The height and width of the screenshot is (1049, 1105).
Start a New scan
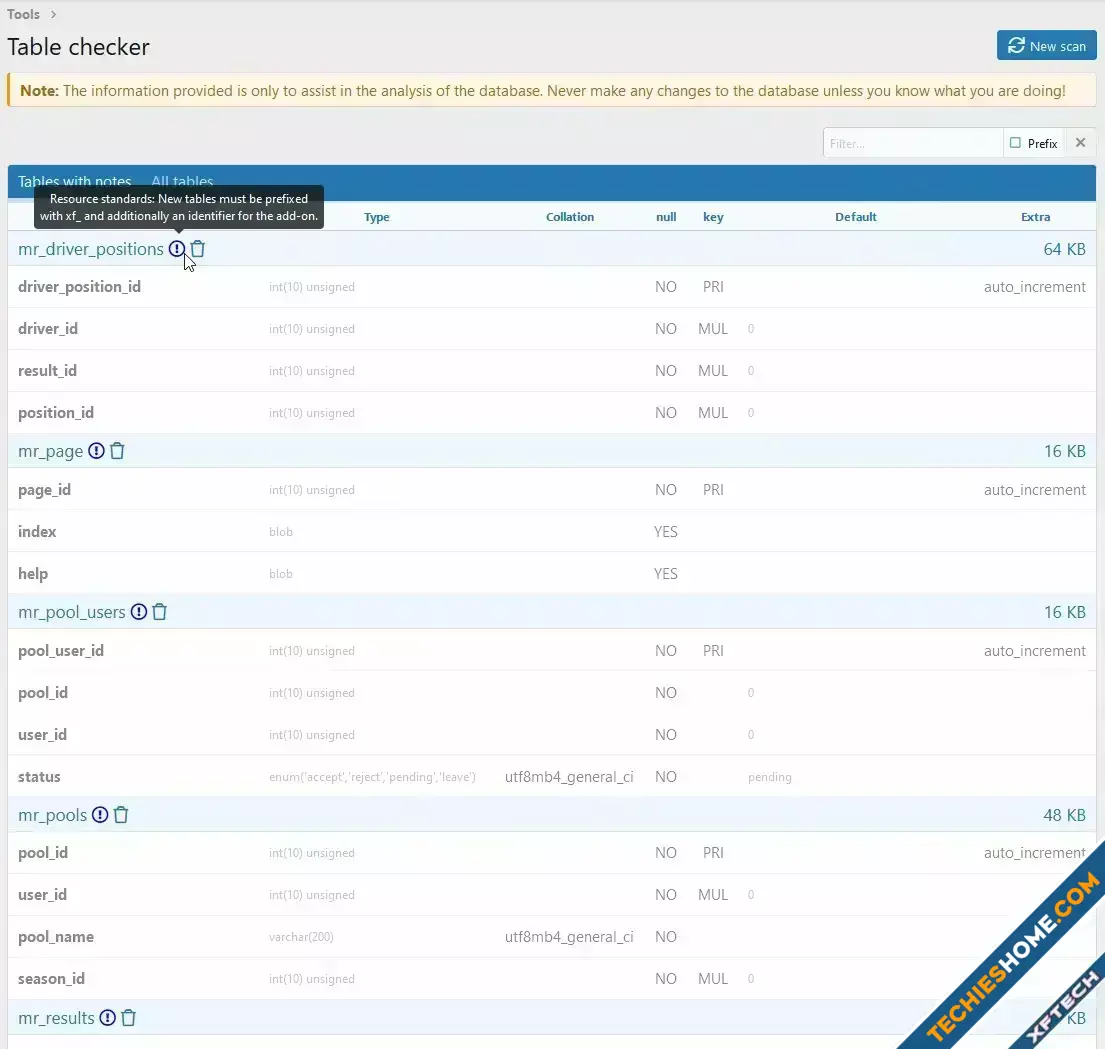point(1046,46)
